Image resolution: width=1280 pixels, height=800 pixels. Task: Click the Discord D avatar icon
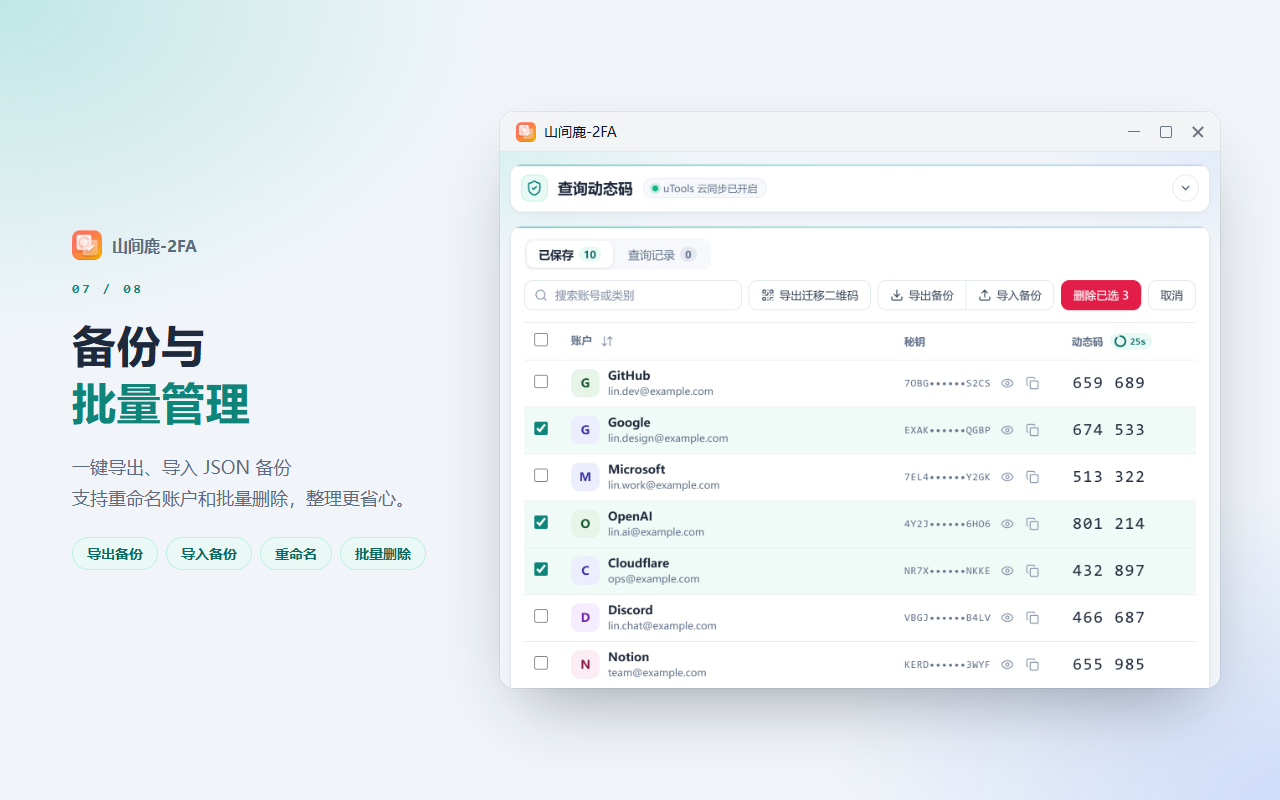585,618
